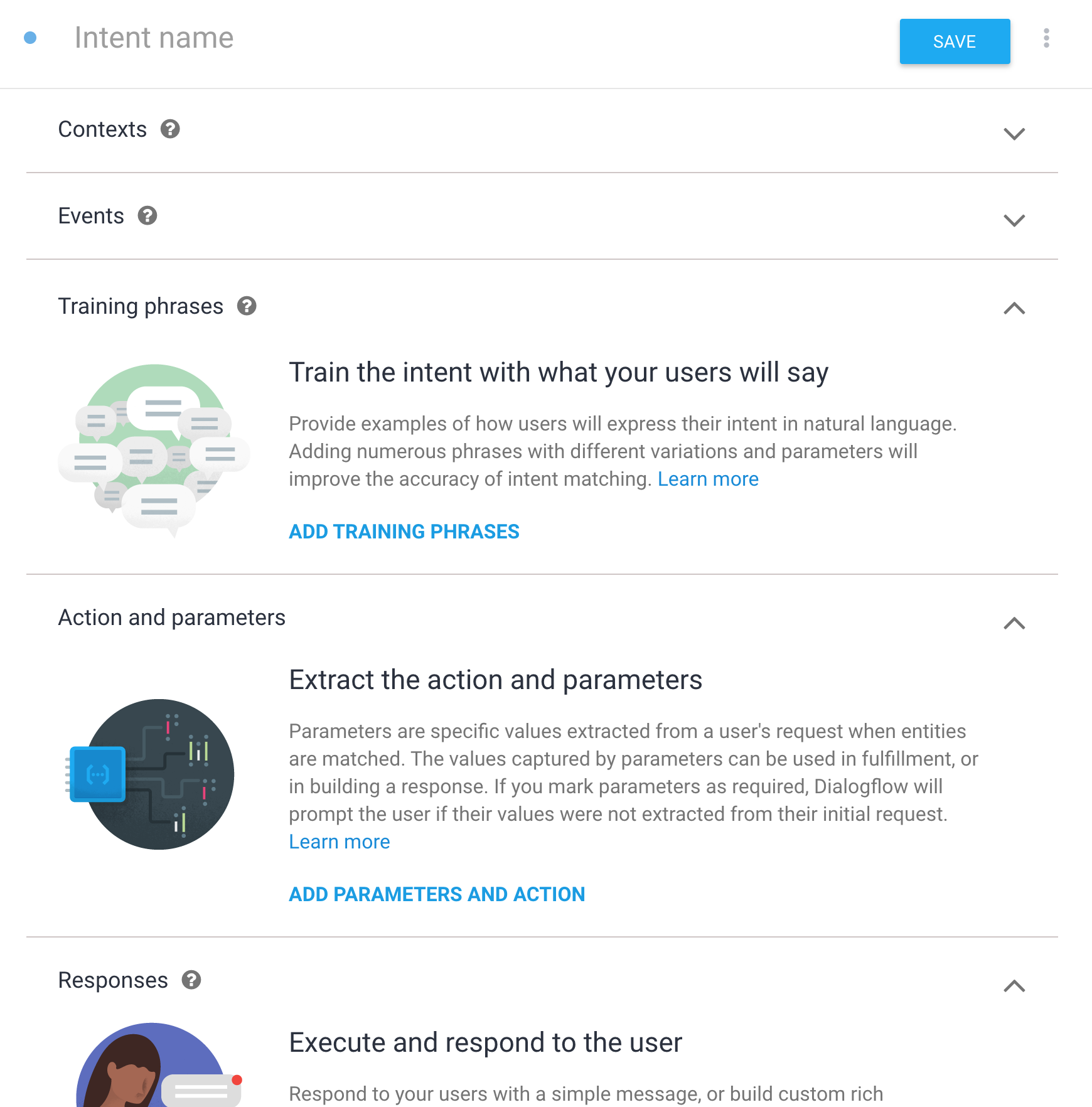Click ADD TRAINING PHRASES

pyautogui.click(x=404, y=532)
